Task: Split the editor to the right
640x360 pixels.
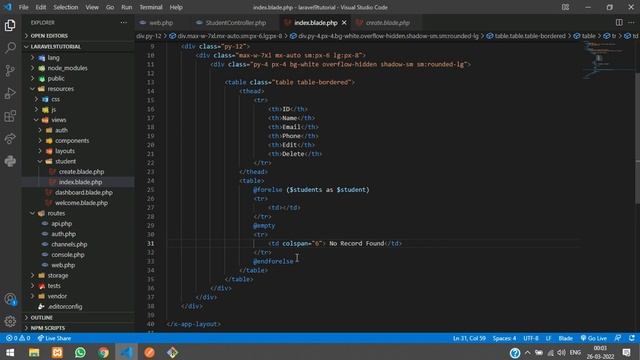Action: pyautogui.click(x=619, y=23)
